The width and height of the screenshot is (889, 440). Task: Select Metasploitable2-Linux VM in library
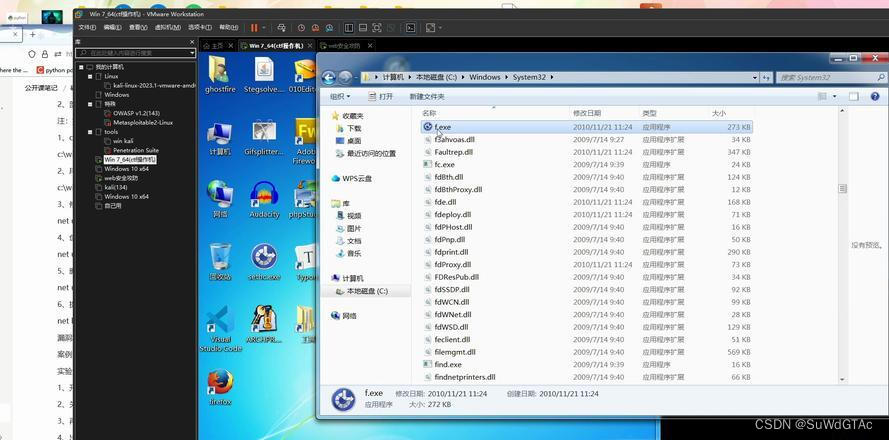coord(139,122)
